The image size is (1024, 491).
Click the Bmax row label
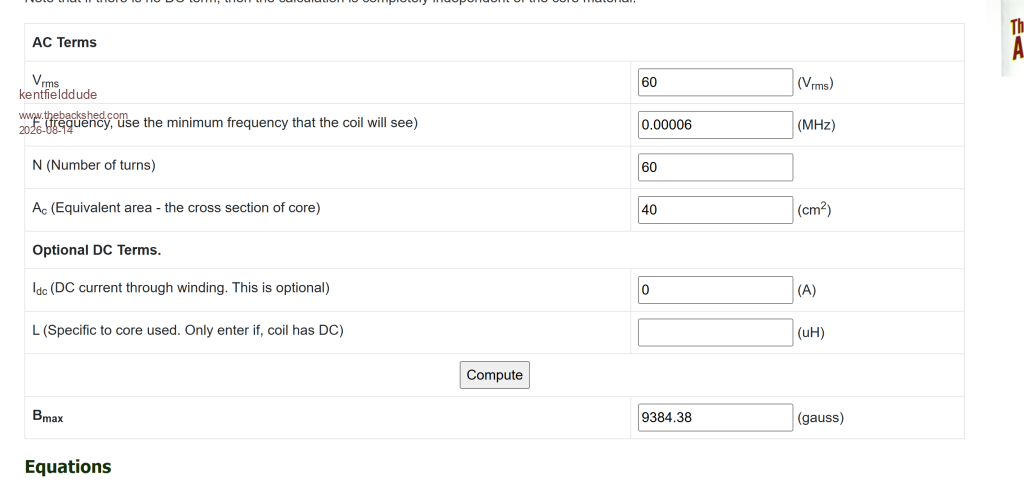click(x=48, y=417)
